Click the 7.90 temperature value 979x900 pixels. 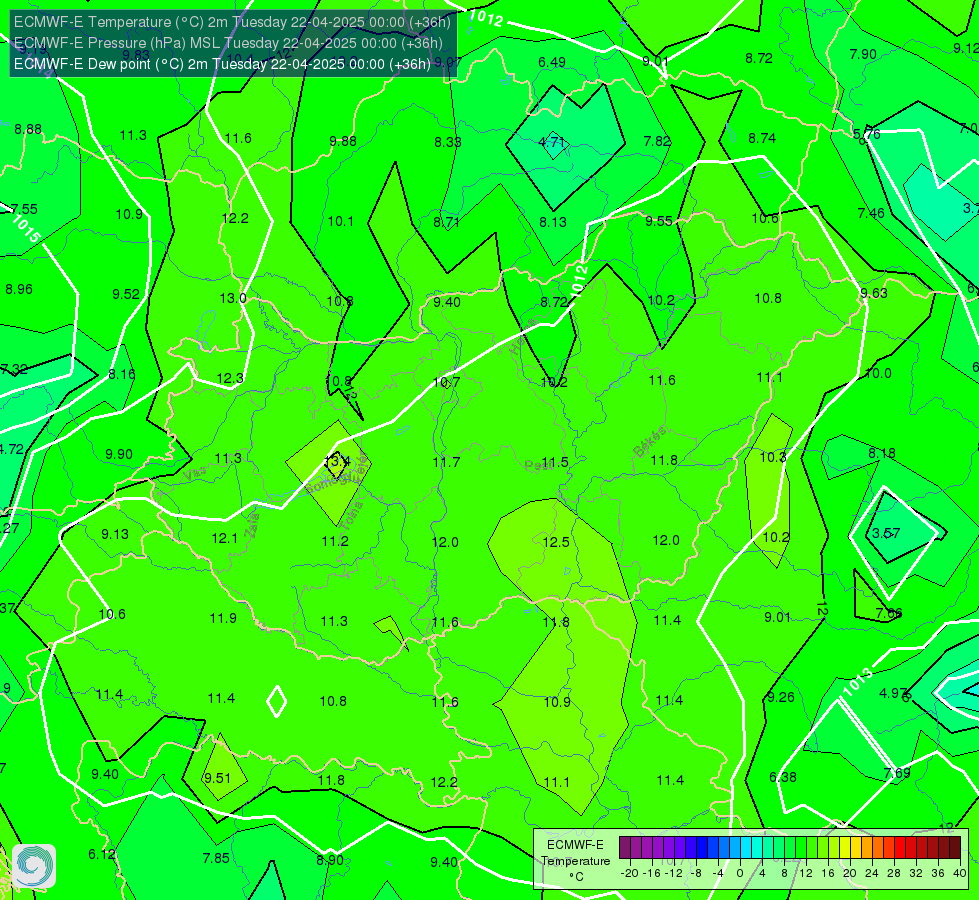point(863,54)
